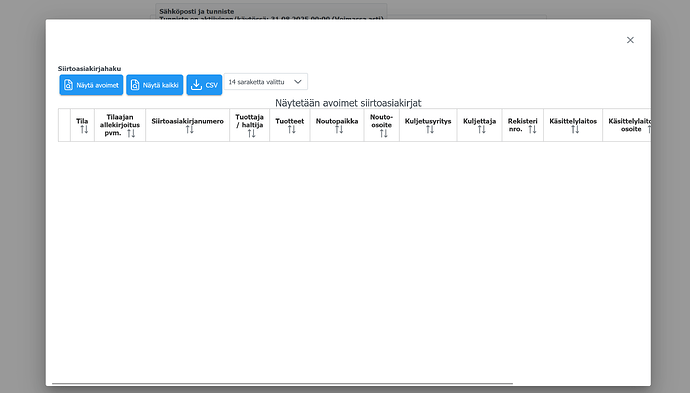690x393 pixels.
Task: Sort by Kuljetusyritys column icon
Action: click(430, 129)
